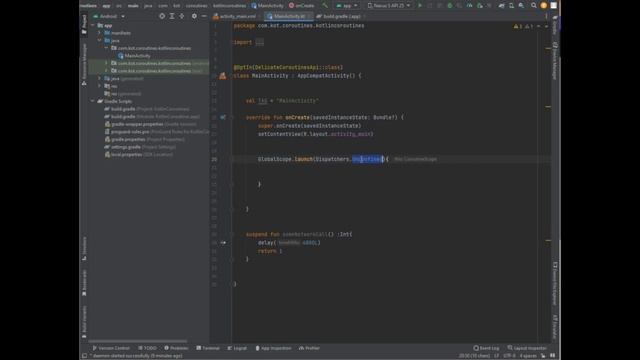Screen dimensions: 640x360
Task: Toggle Bookmarks tool window on left edge
Action: pyautogui.click(x=84, y=282)
